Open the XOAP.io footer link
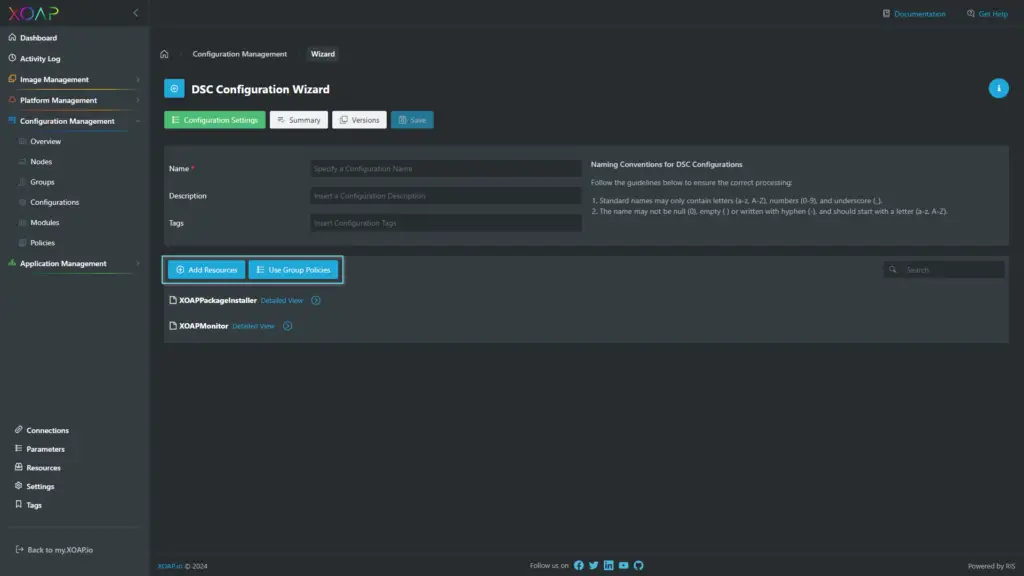Image resolution: width=1024 pixels, height=576 pixels. (170, 566)
